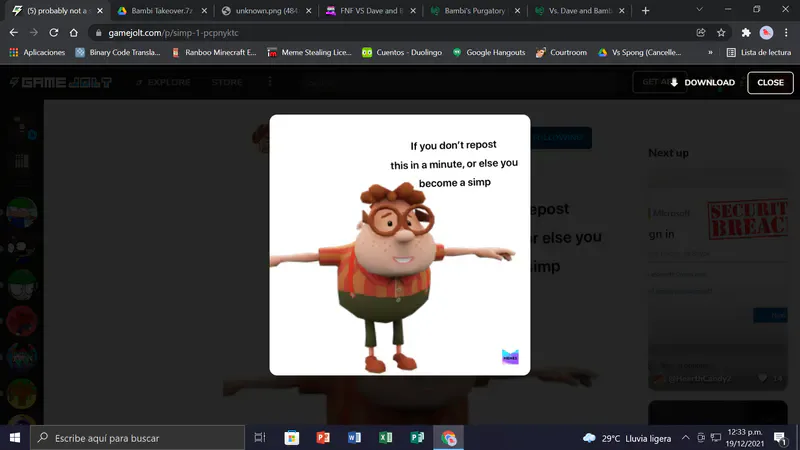800x450 pixels.
Task: Switch to the Vs. Dave and Bamb tab
Action: pos(580,11)
